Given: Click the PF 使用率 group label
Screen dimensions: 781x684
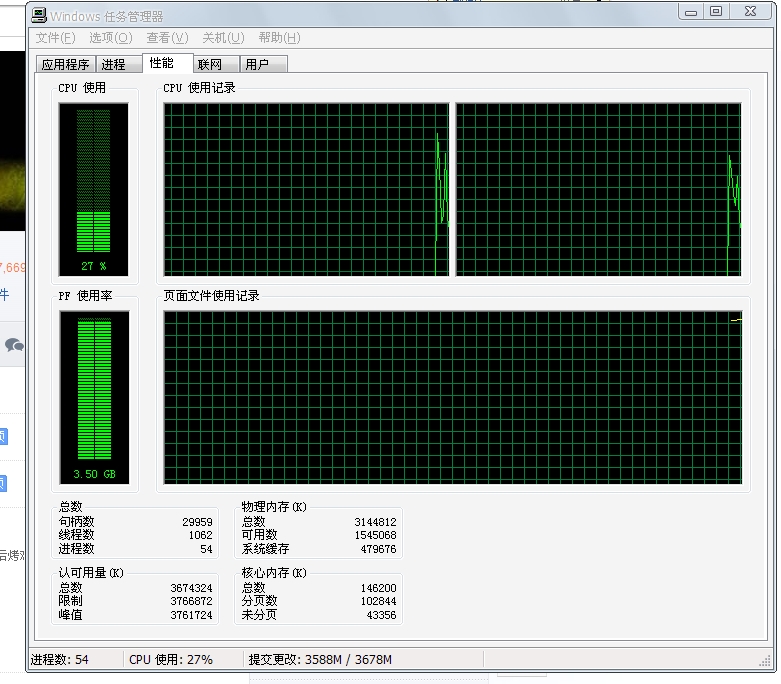Looking at the screenshot, I should (x=85, y=296).
